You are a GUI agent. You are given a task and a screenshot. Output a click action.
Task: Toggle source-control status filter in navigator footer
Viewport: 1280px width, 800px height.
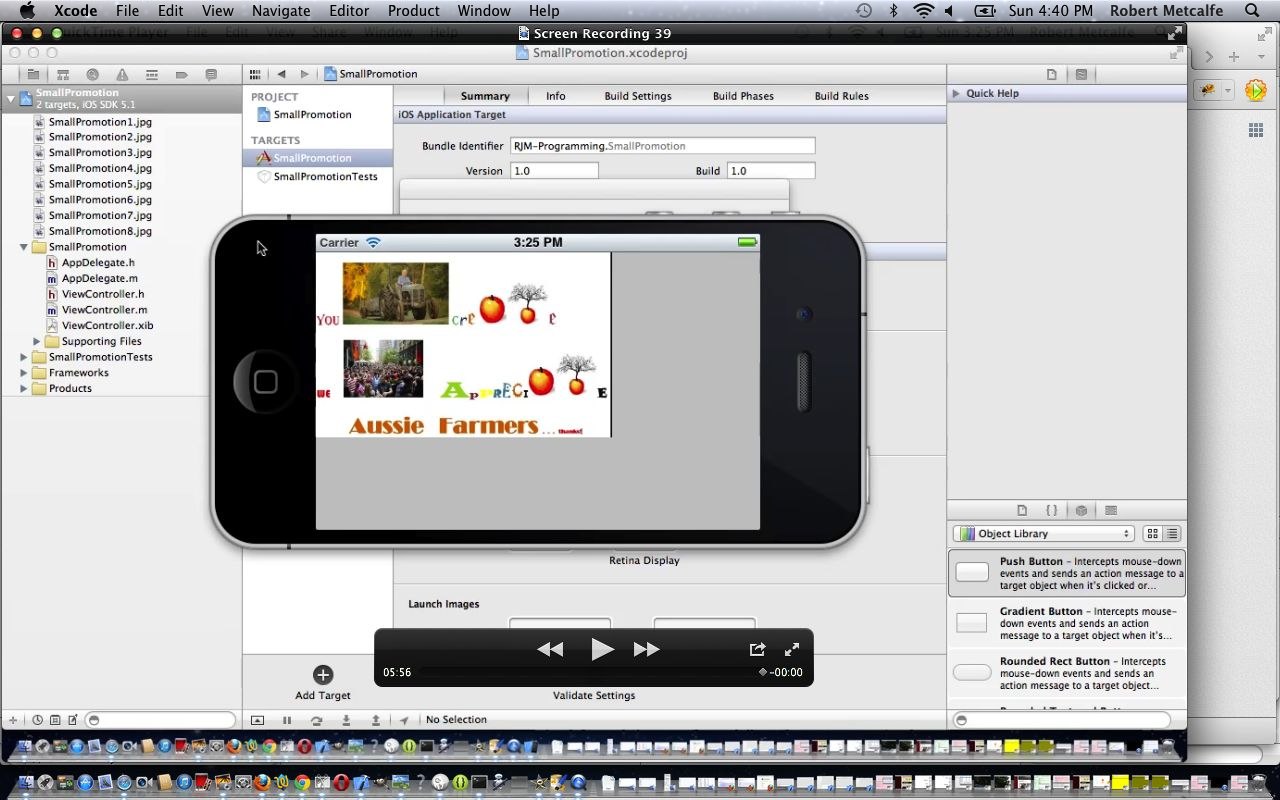pos(55,720)
